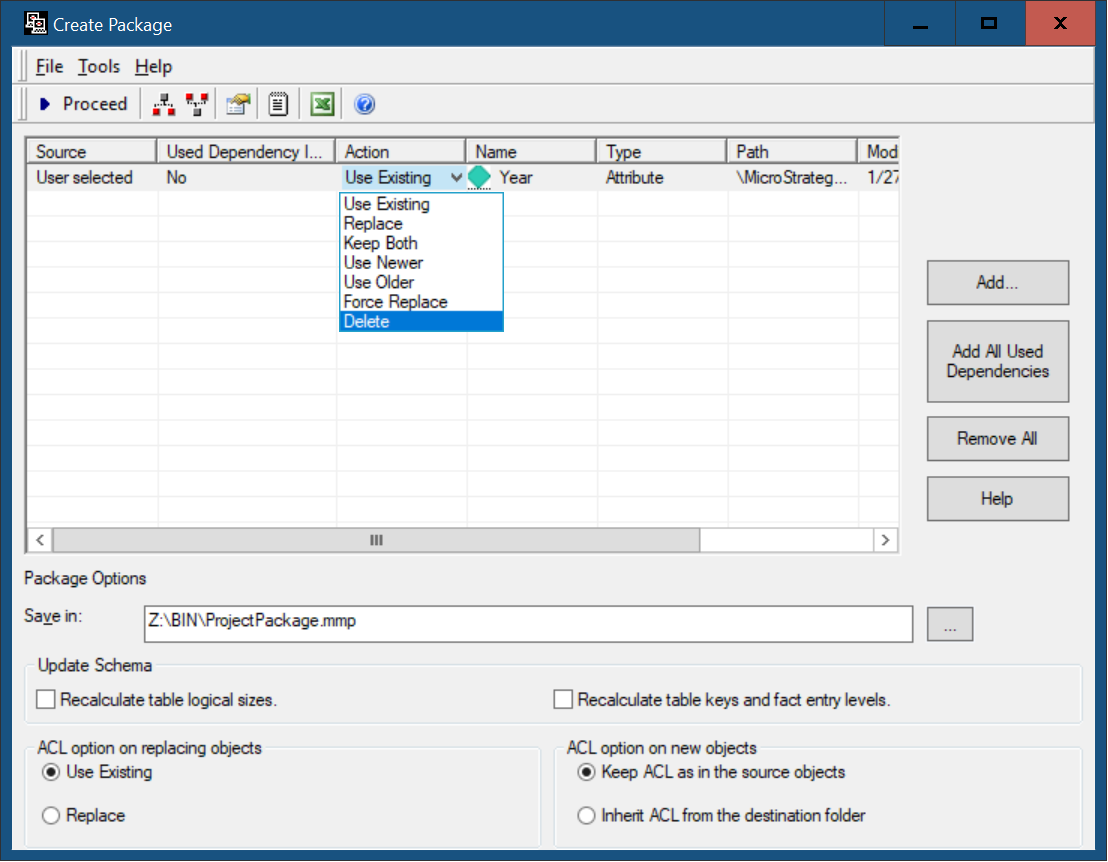Open the Tools menu
Screen dimensions: 1108x862
[x=99, y=67]
